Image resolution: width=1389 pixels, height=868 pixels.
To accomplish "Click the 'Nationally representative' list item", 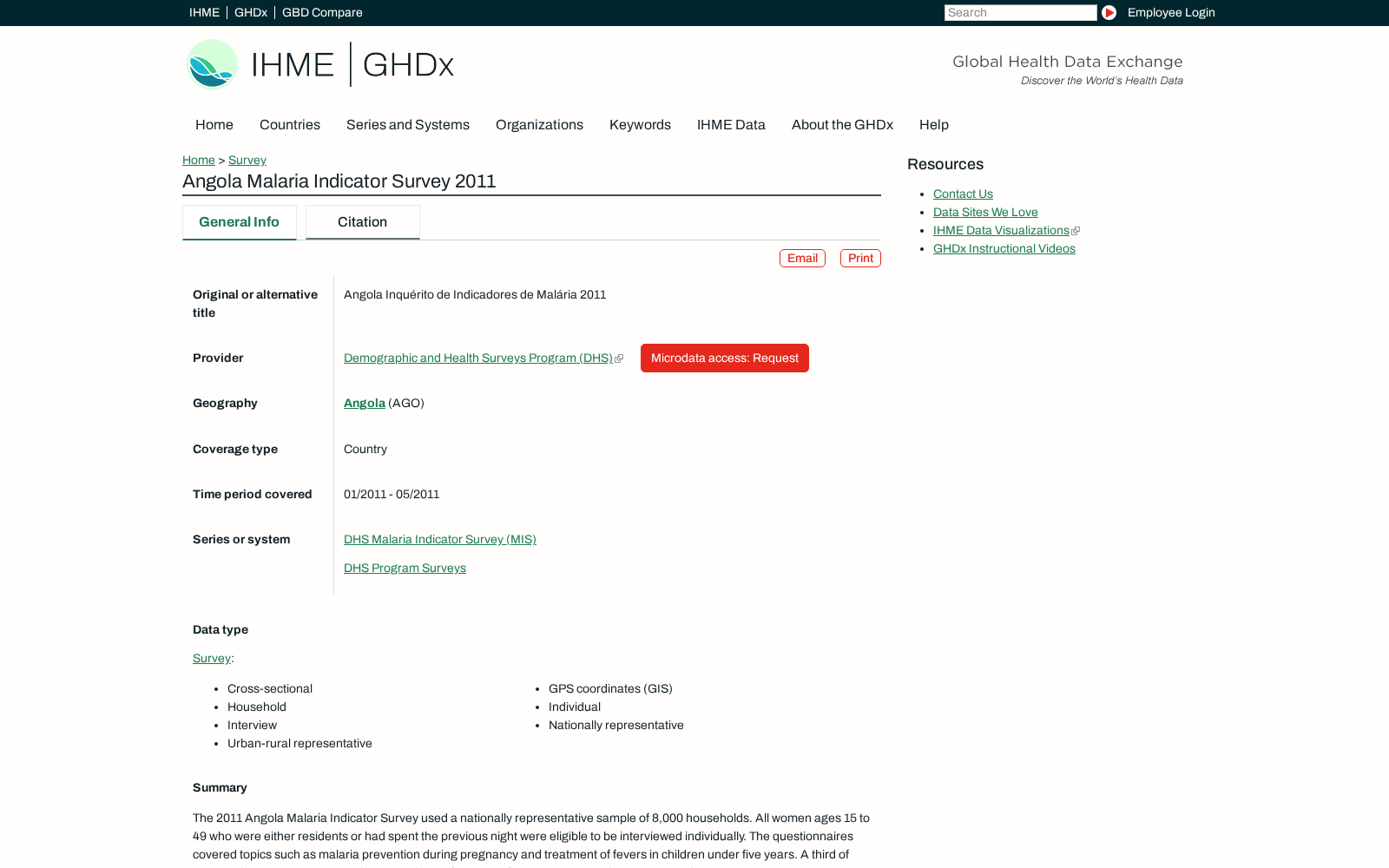I will 616,726.
